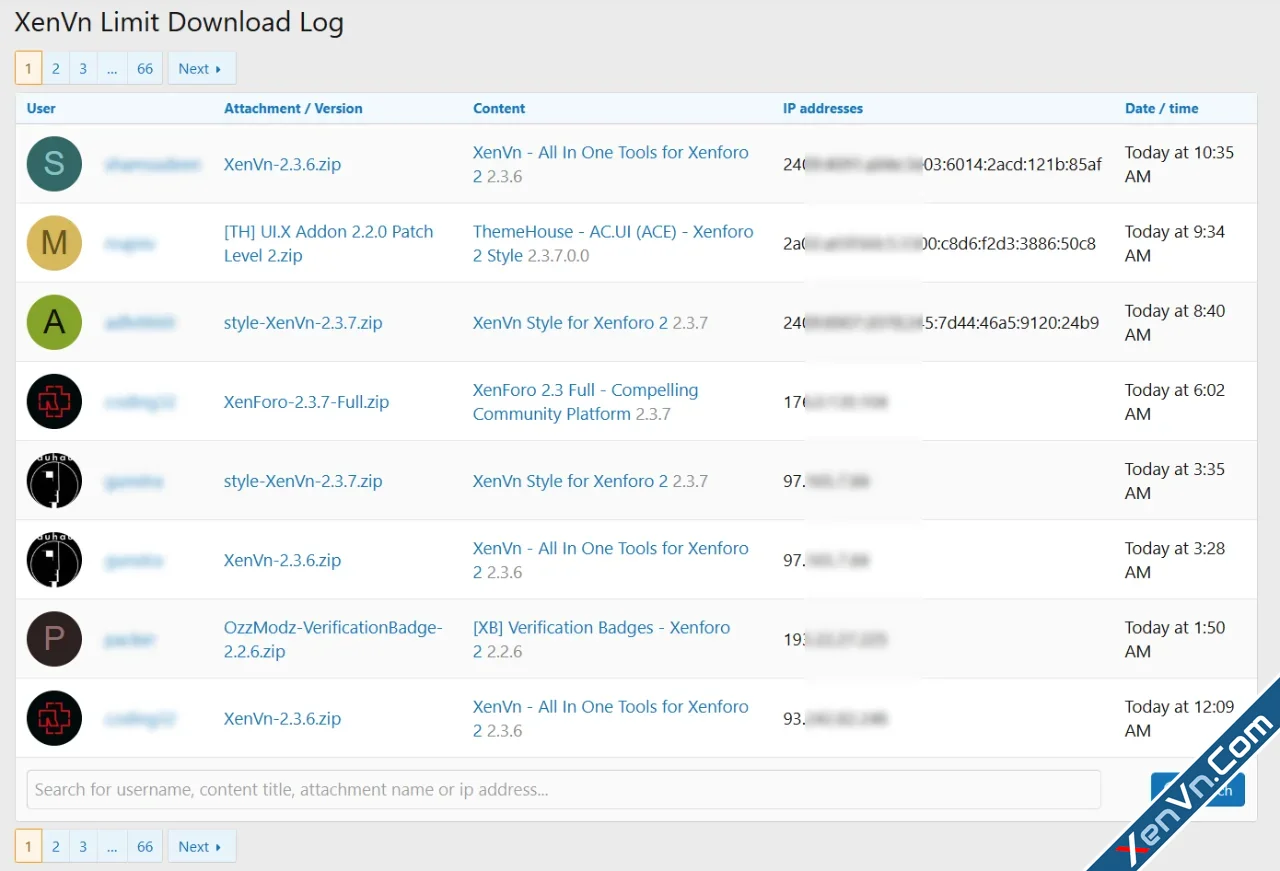Screen dimensions: 1280x871
Task: Open XenVn-2.3.6.zip in the 3:28 AM row
Action: [282, 560]
